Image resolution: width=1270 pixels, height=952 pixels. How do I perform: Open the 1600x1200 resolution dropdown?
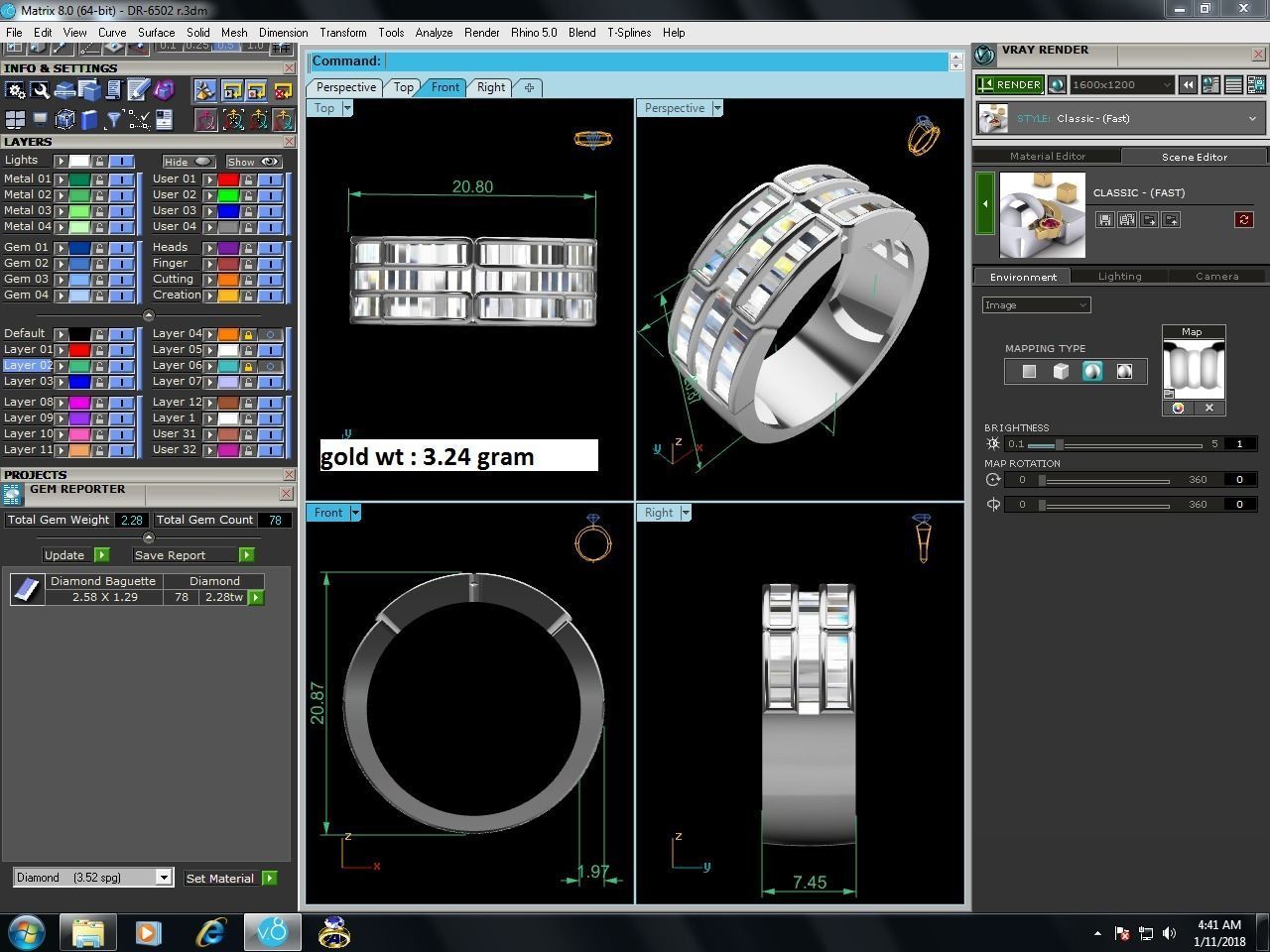[1121, 85]
